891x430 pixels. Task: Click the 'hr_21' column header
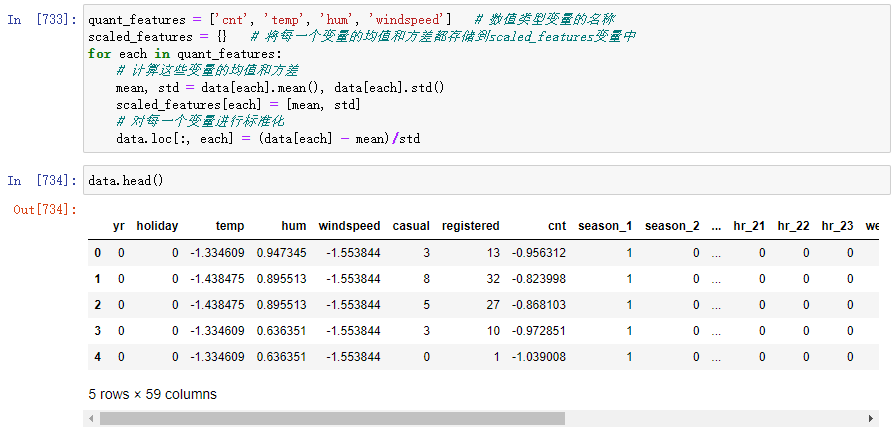pos(750,226)
